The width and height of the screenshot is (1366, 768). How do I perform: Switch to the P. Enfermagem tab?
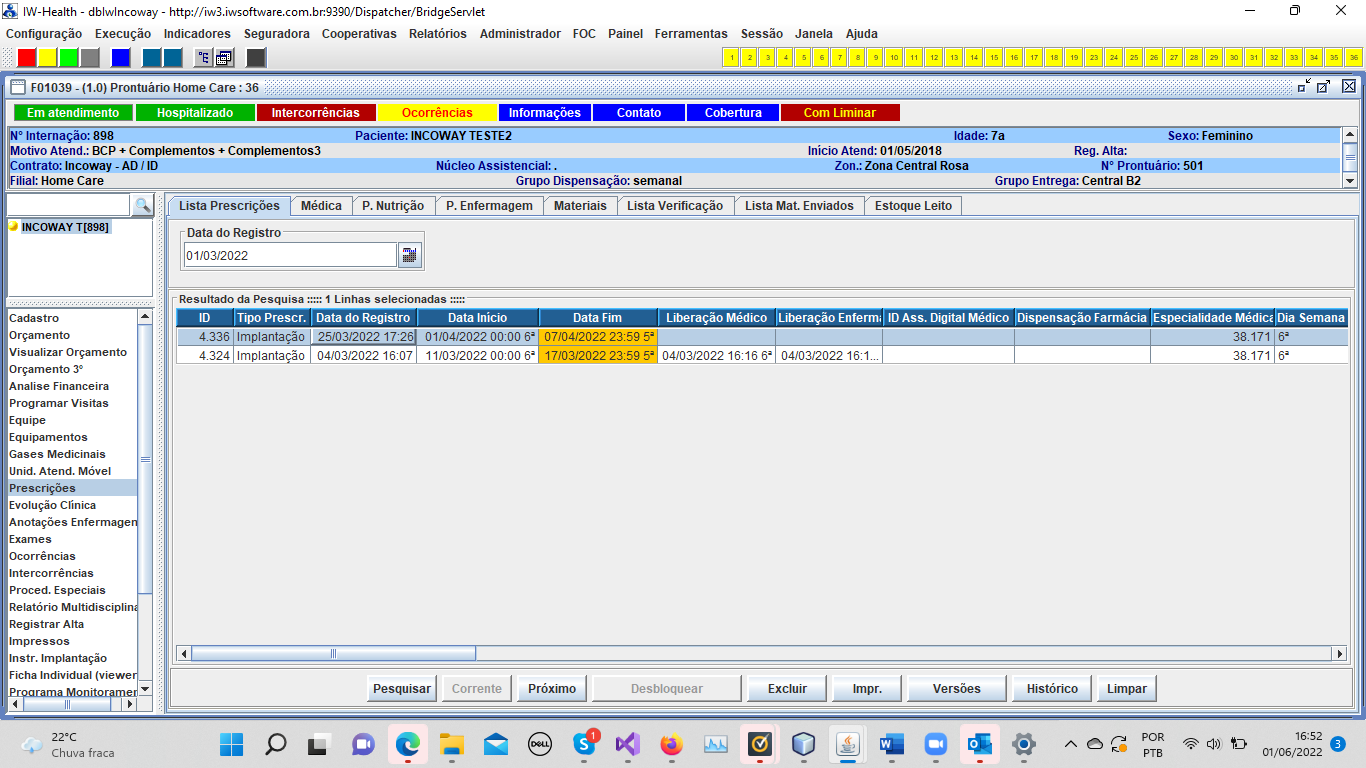point(490,205)
